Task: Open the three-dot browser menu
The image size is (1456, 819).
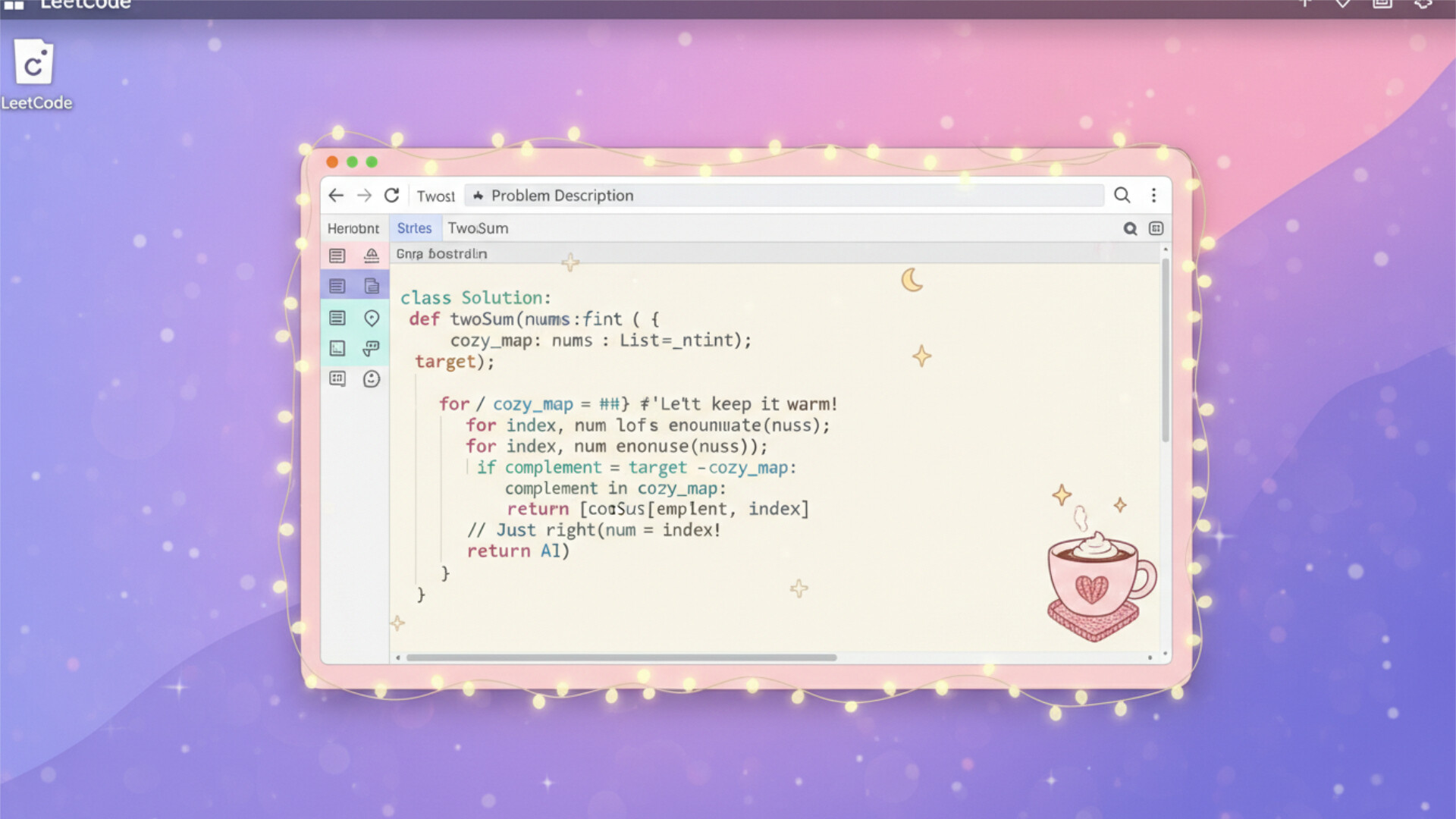Action: pos(1154,195)
